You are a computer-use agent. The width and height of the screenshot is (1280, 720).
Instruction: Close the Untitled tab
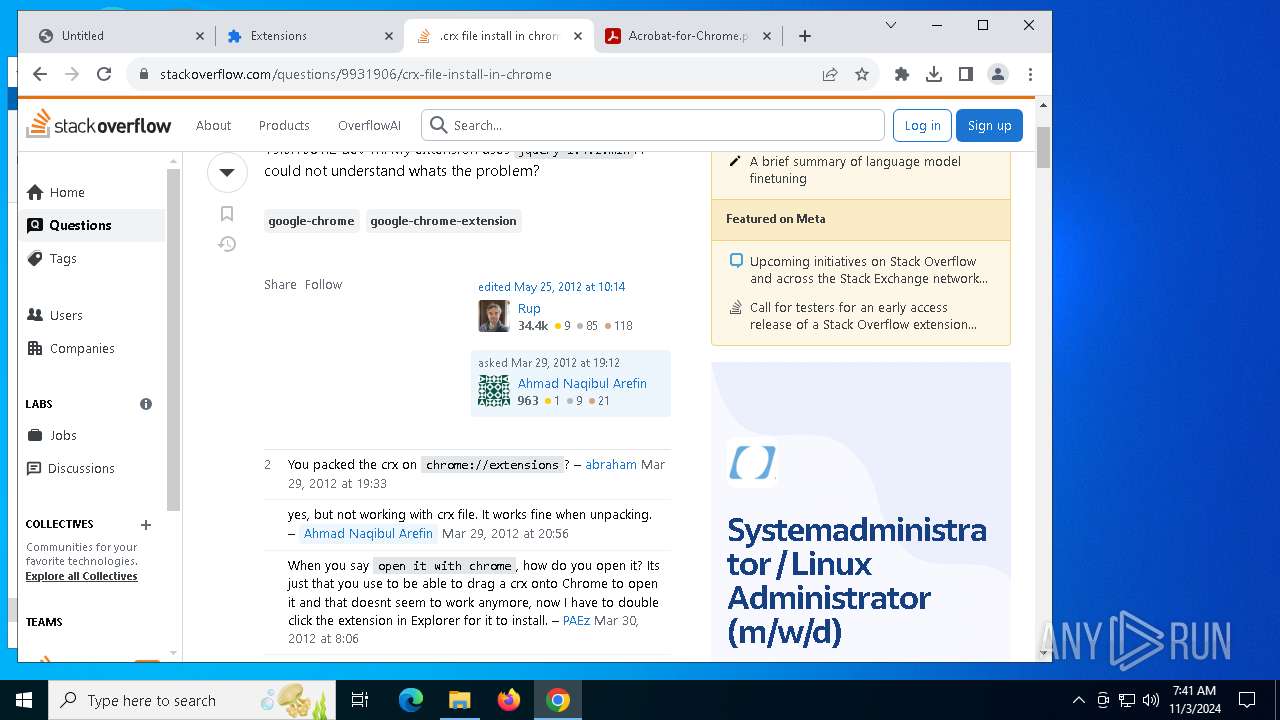click(x=199, y=36)
